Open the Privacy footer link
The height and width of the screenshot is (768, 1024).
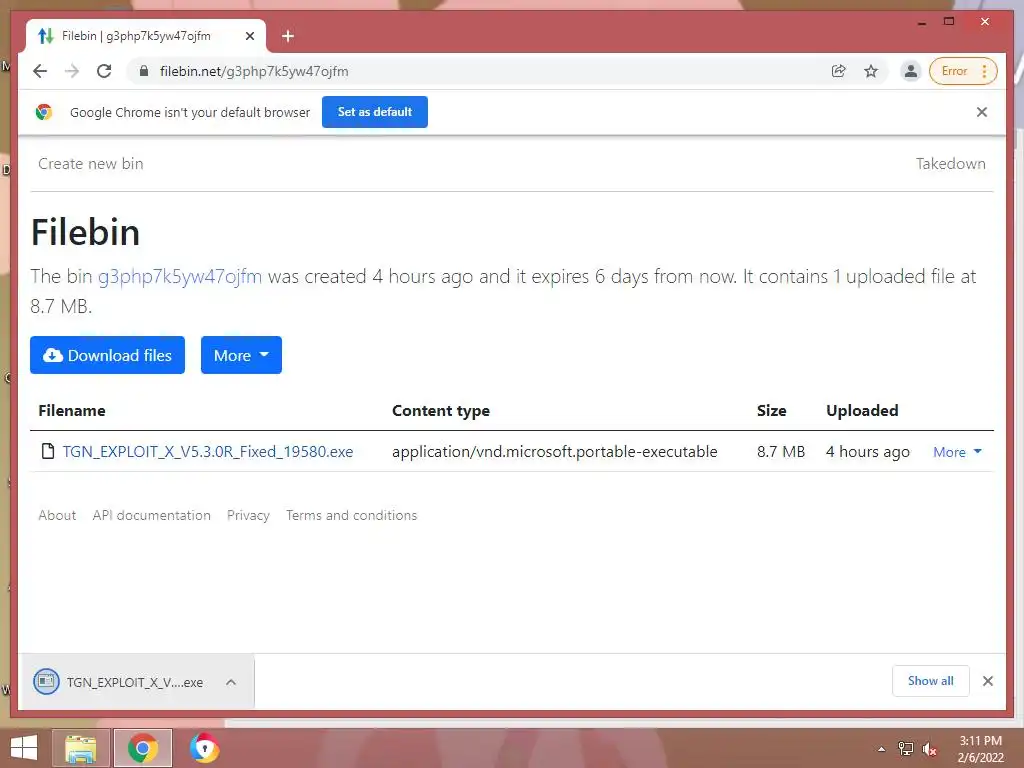[248, 515]
